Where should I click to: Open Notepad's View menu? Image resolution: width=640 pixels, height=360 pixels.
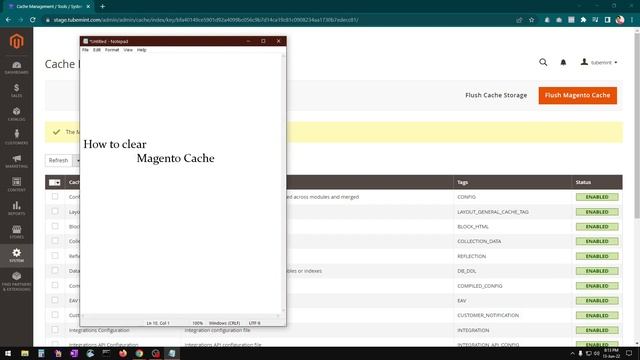pyautogui.click(x=128, y=50)
